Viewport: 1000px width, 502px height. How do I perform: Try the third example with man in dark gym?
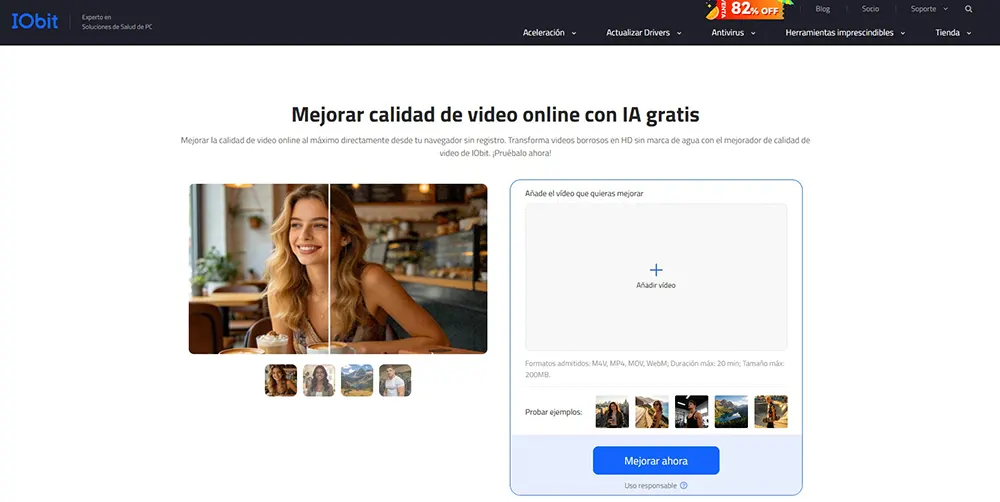691,411
